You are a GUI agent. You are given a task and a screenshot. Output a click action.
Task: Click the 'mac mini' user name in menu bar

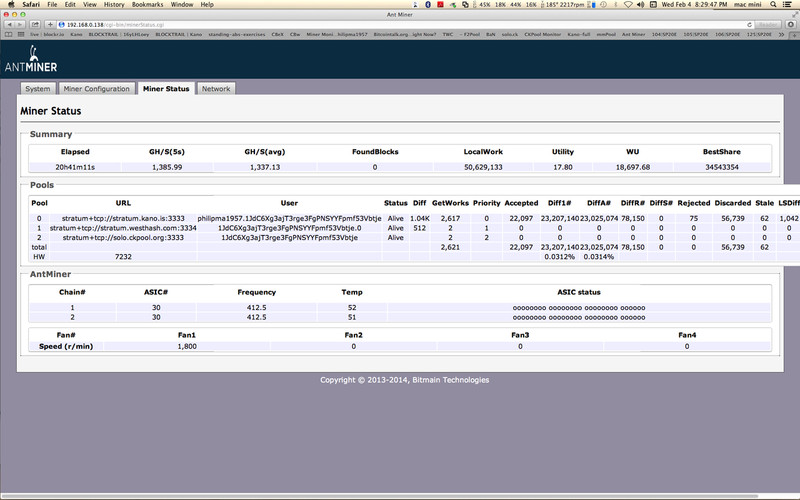tap(747, 4)
